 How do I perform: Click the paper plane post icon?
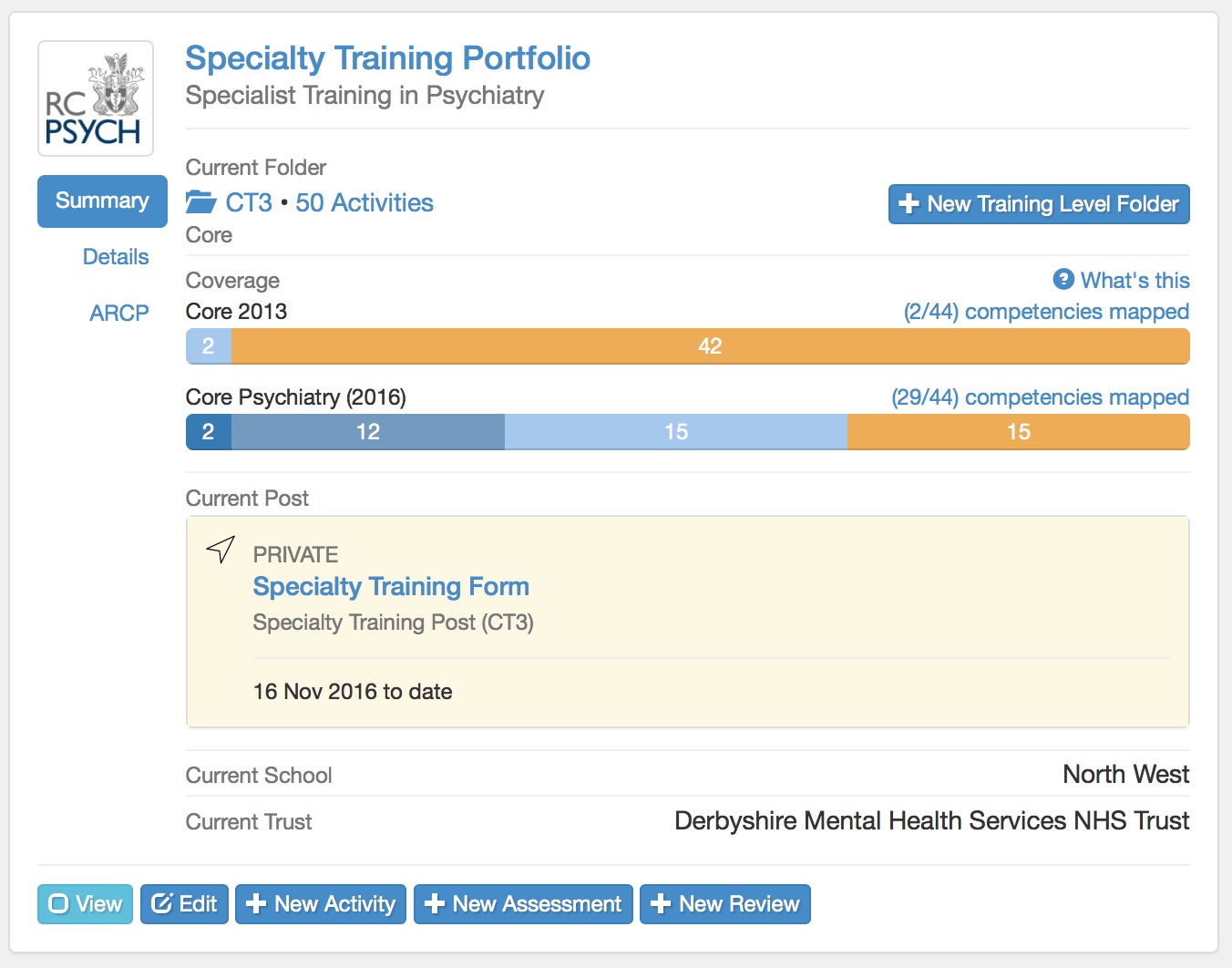[x=221, y=549]
